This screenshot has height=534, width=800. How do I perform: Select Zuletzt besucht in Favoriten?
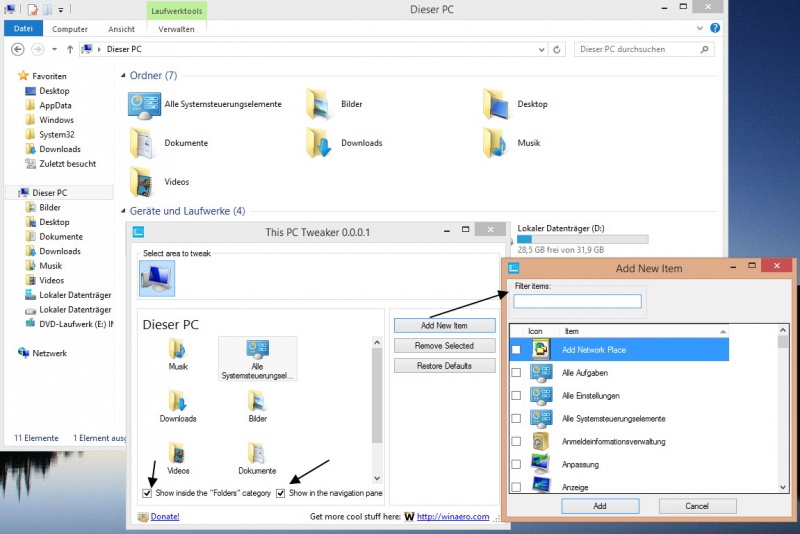pyautogui.click(x=61, y=164)
